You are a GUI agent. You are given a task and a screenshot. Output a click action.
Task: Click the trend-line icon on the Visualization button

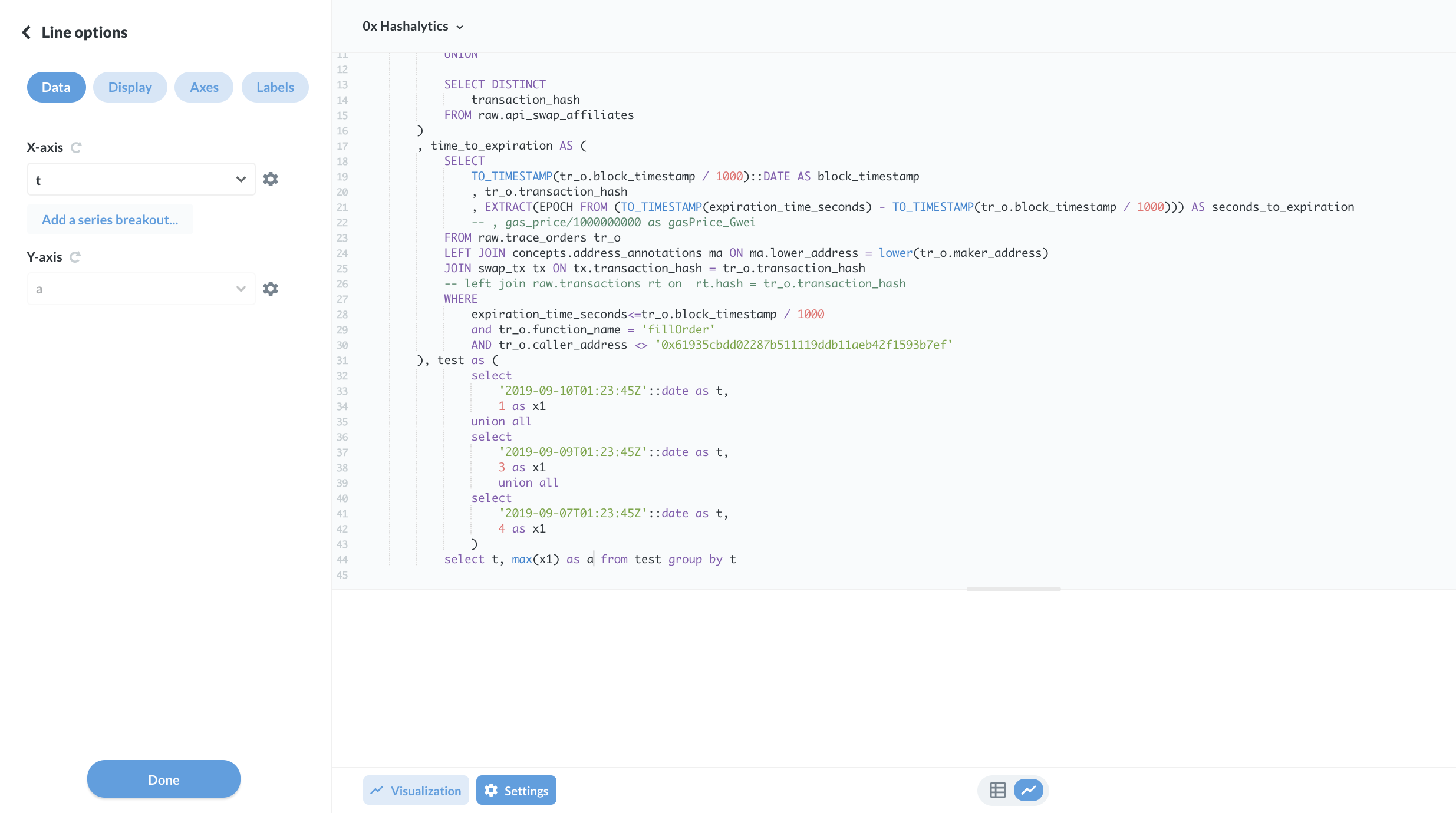377,789
